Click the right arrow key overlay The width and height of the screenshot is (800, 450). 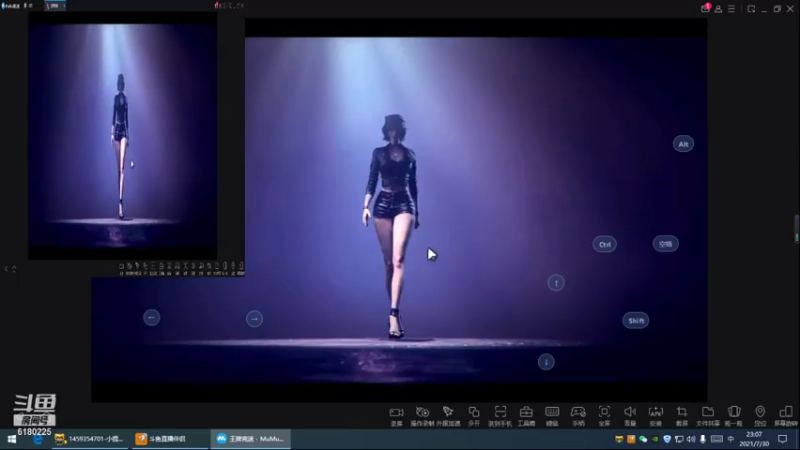[255, 319]
